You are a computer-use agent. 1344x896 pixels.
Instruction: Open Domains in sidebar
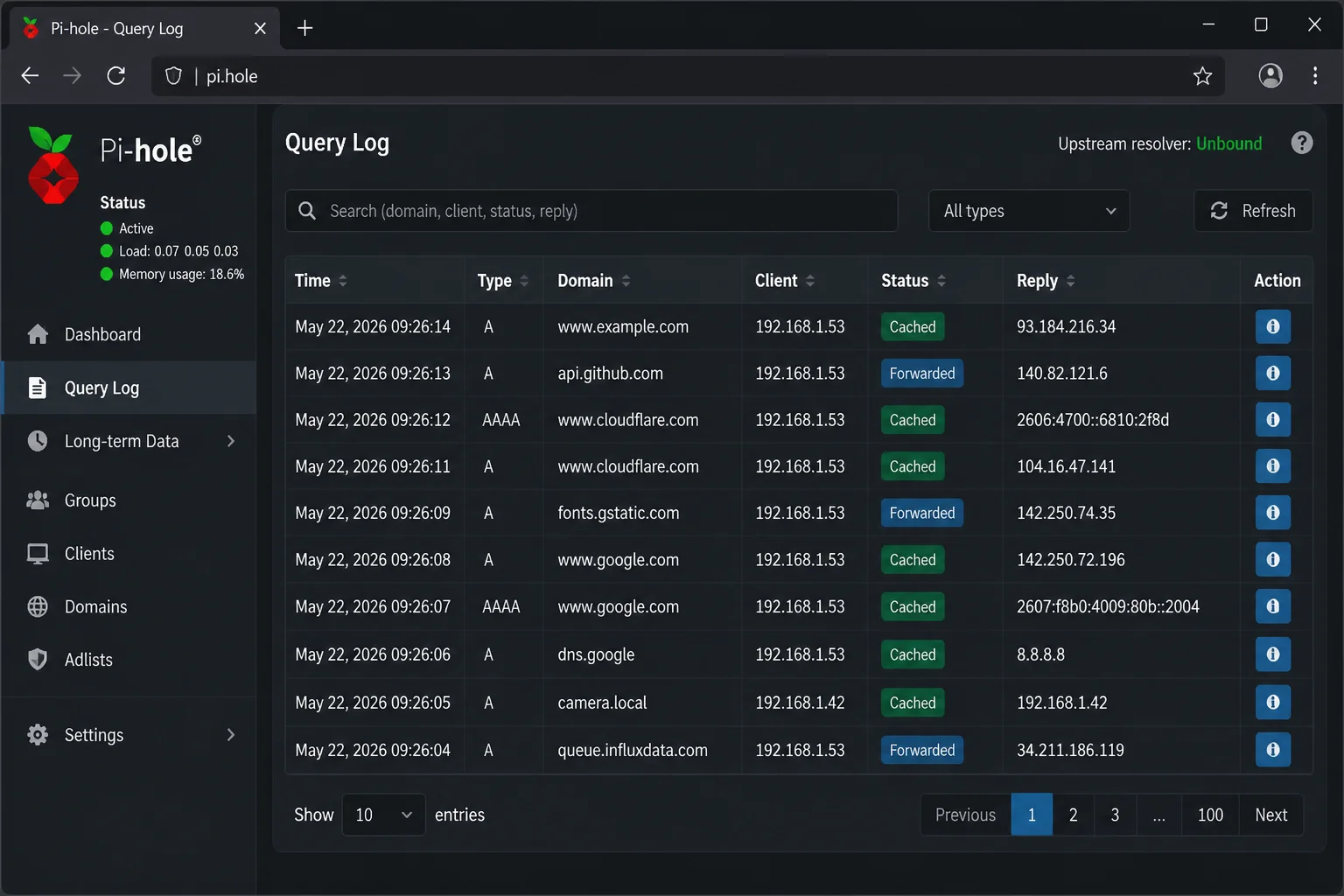[x=129, y=606]
